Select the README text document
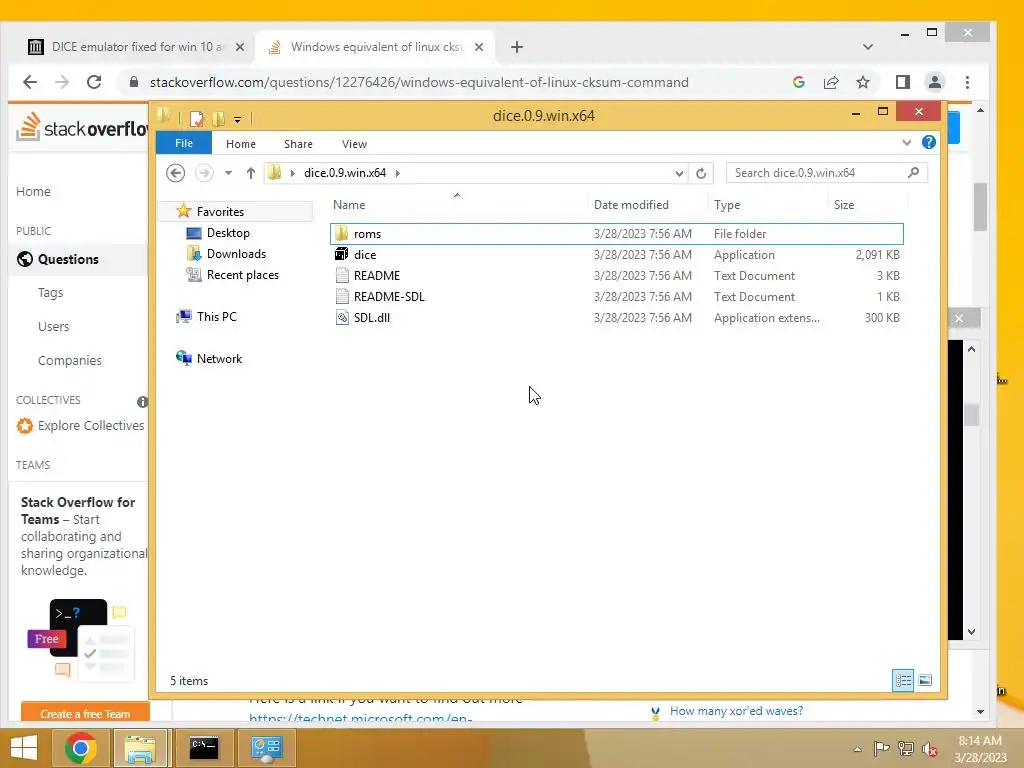Viewport: 1024px width, 768px height. (616, 276)
